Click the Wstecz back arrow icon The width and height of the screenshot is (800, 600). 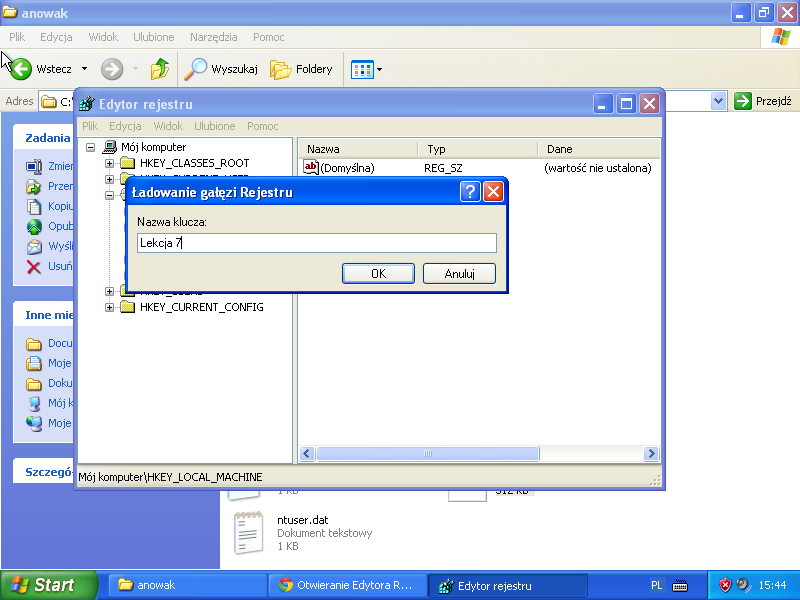20,69
